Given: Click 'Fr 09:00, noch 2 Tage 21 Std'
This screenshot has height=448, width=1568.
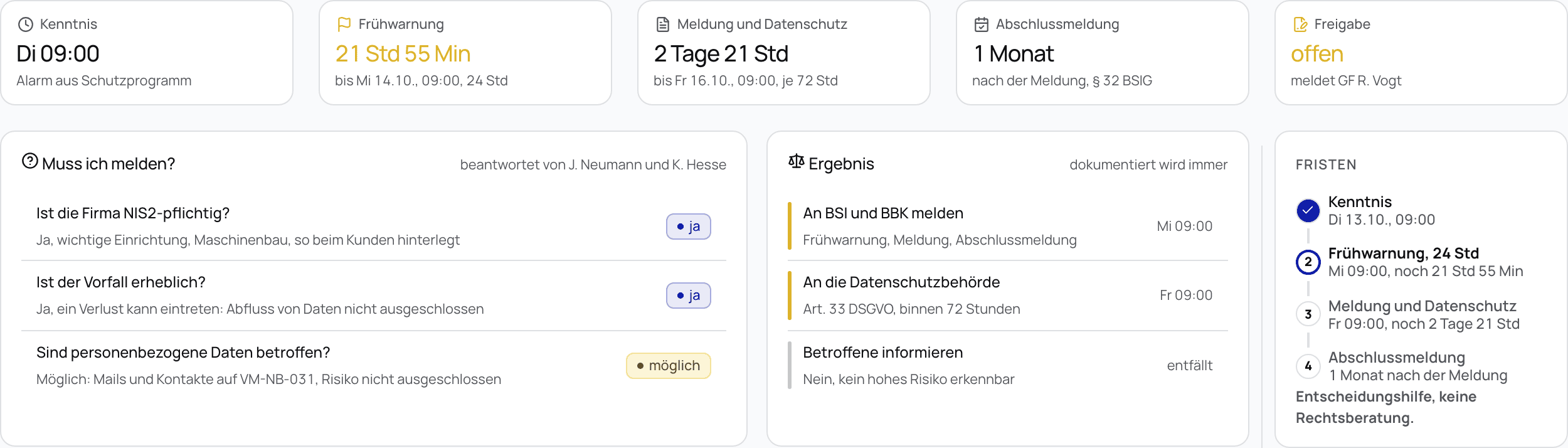Looking at the screenshot, I should pyautogui.click(x=1424, y=324).
